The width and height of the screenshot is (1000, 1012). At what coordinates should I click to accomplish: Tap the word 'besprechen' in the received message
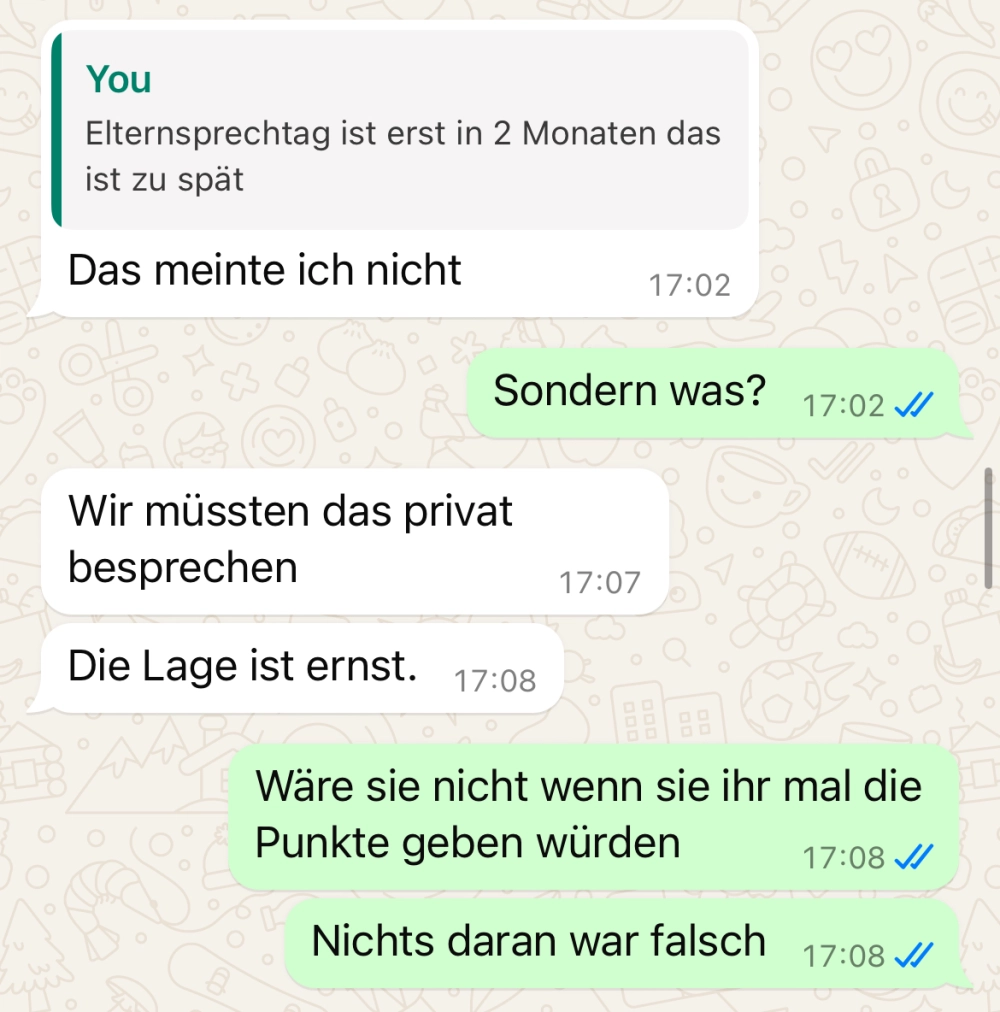pyautogui.click(x=183, y=568)
